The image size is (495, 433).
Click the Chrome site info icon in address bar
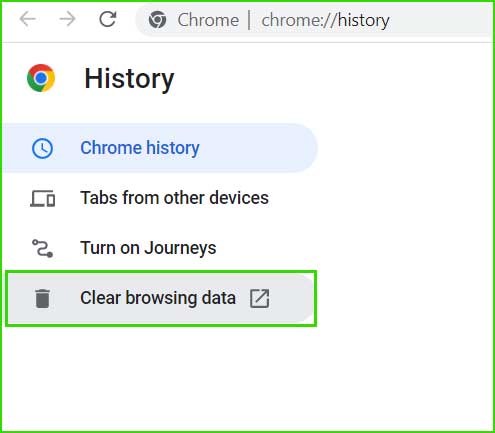(x=157, y=20)
